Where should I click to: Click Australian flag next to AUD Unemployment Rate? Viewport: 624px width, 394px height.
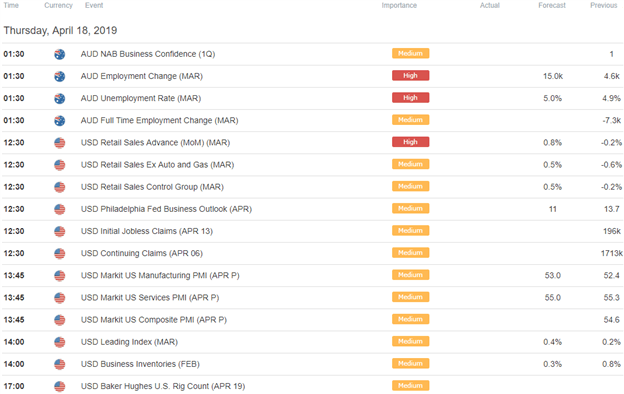60,98
